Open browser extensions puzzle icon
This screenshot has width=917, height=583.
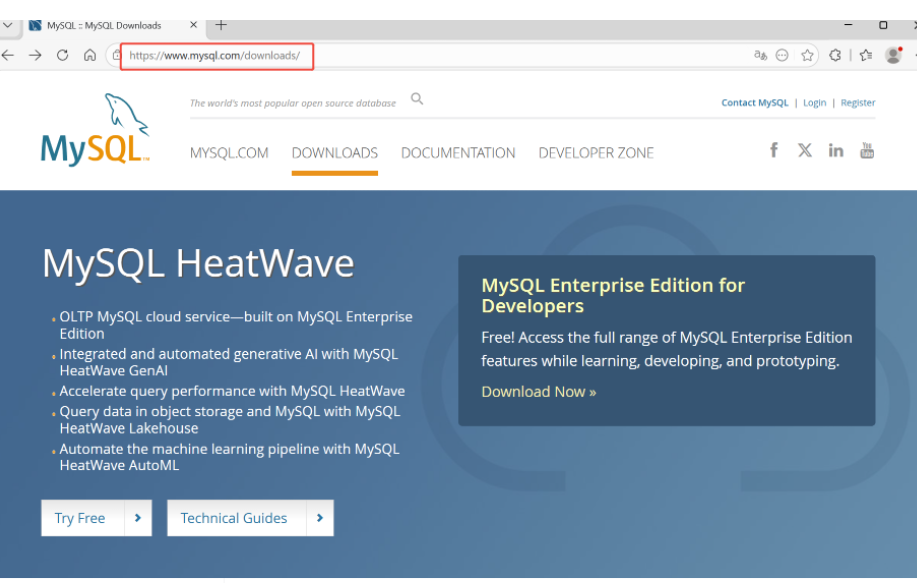point(835,56)
